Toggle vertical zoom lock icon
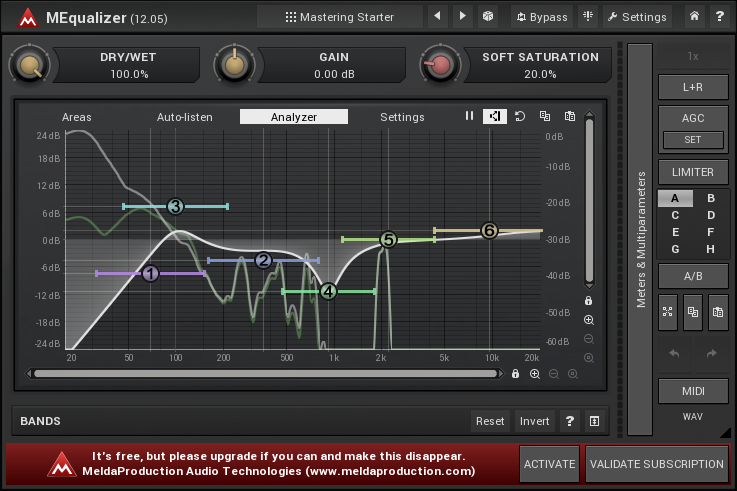The height and width of the screenshot is (491, 737). click(x=588, y=301)
